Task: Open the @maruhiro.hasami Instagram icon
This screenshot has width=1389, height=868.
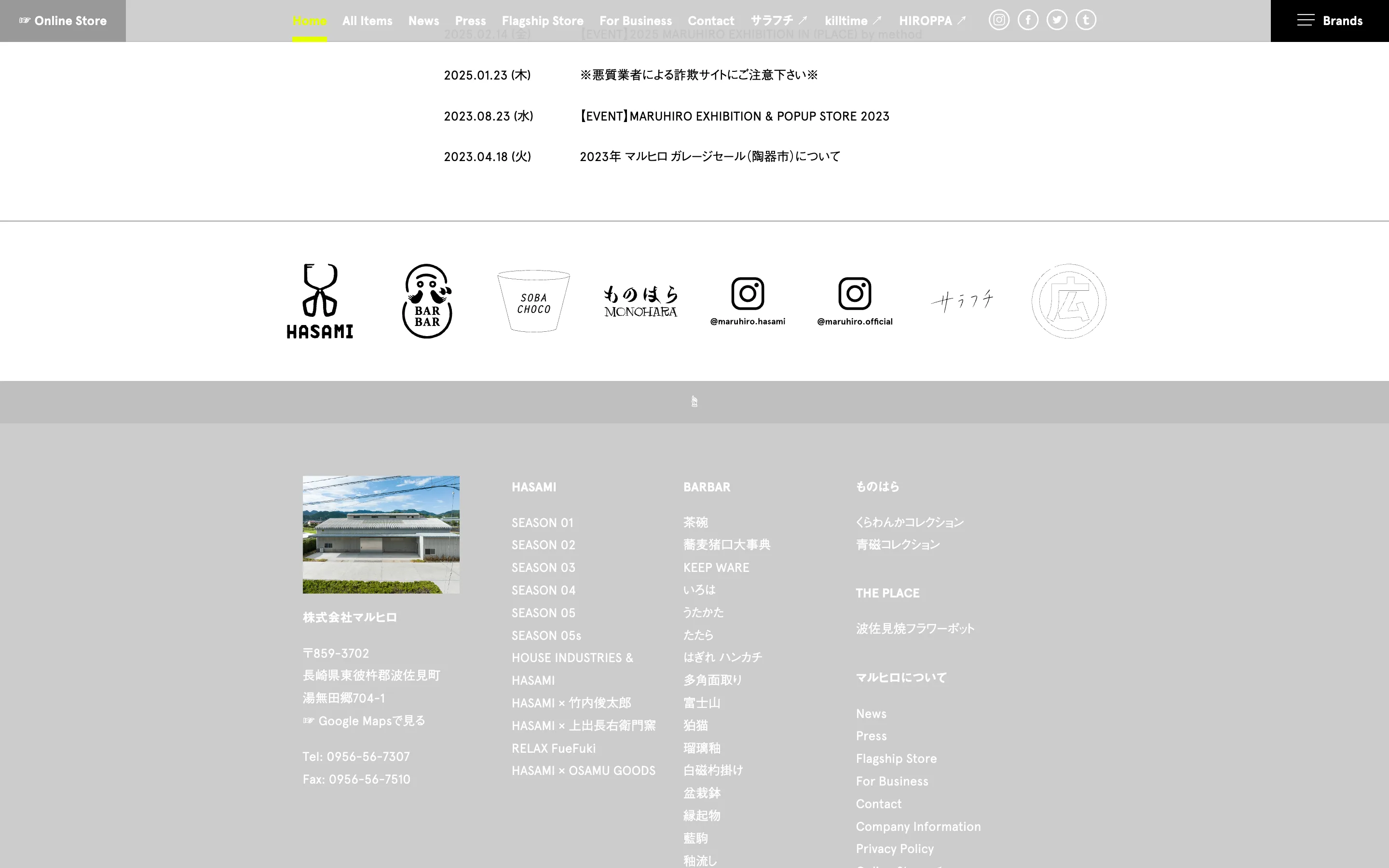Action: pos(747,301)
